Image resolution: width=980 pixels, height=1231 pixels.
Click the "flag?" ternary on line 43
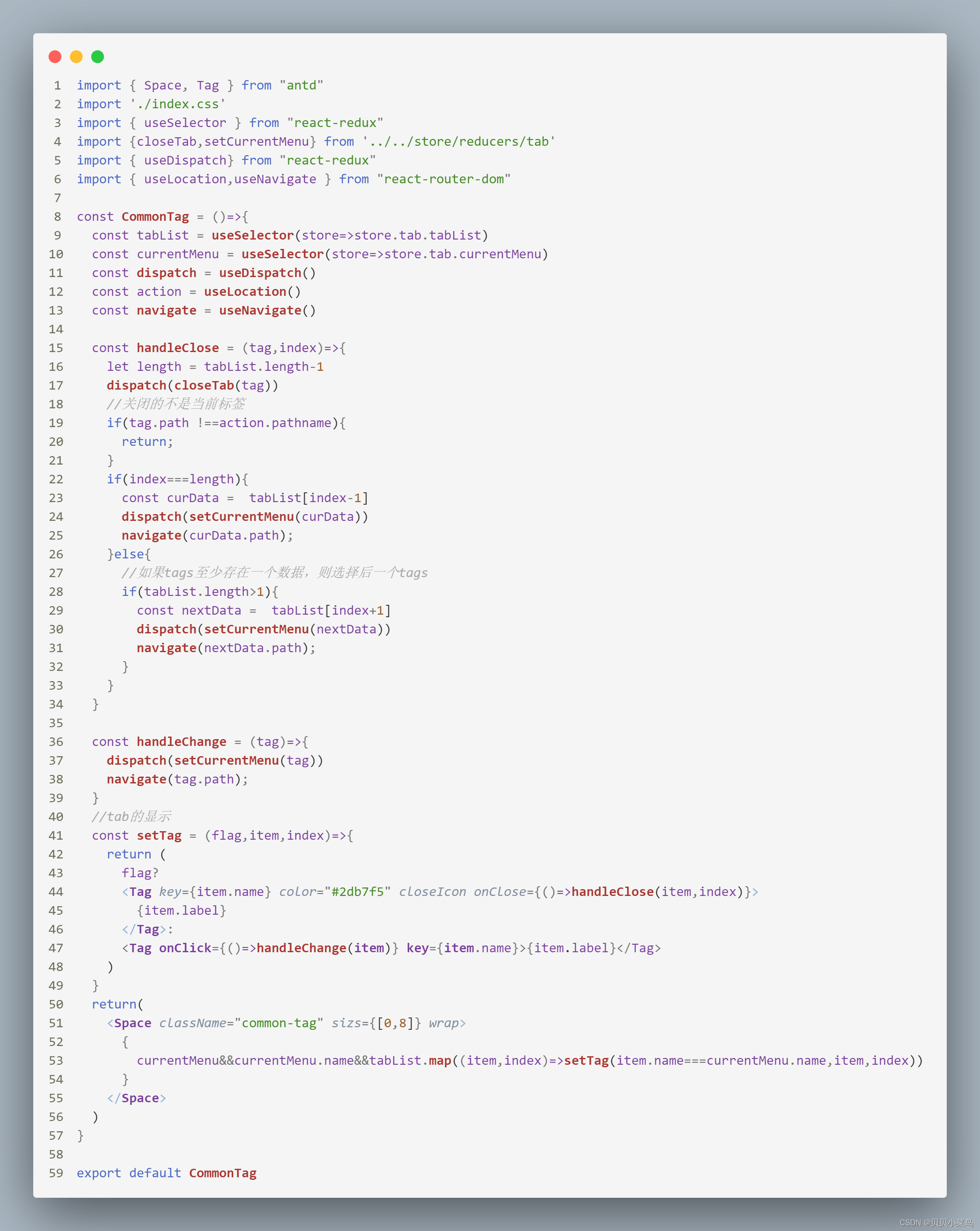coord(140,873)
